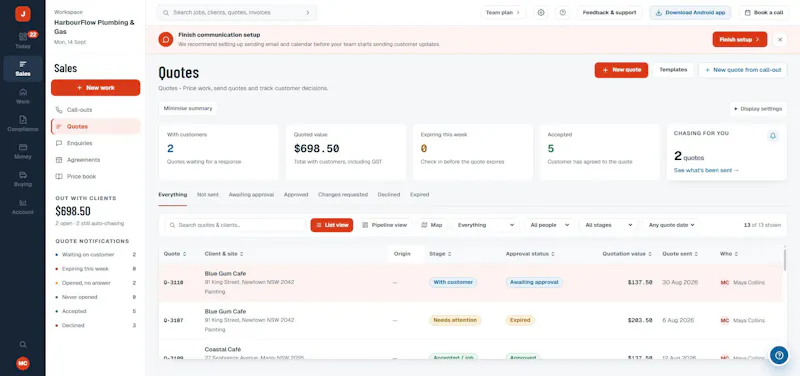The height and width of the screenshot is (376, 800).
Task: Open the Today icon in the sidebar
Action: click(x=22, y=41)
